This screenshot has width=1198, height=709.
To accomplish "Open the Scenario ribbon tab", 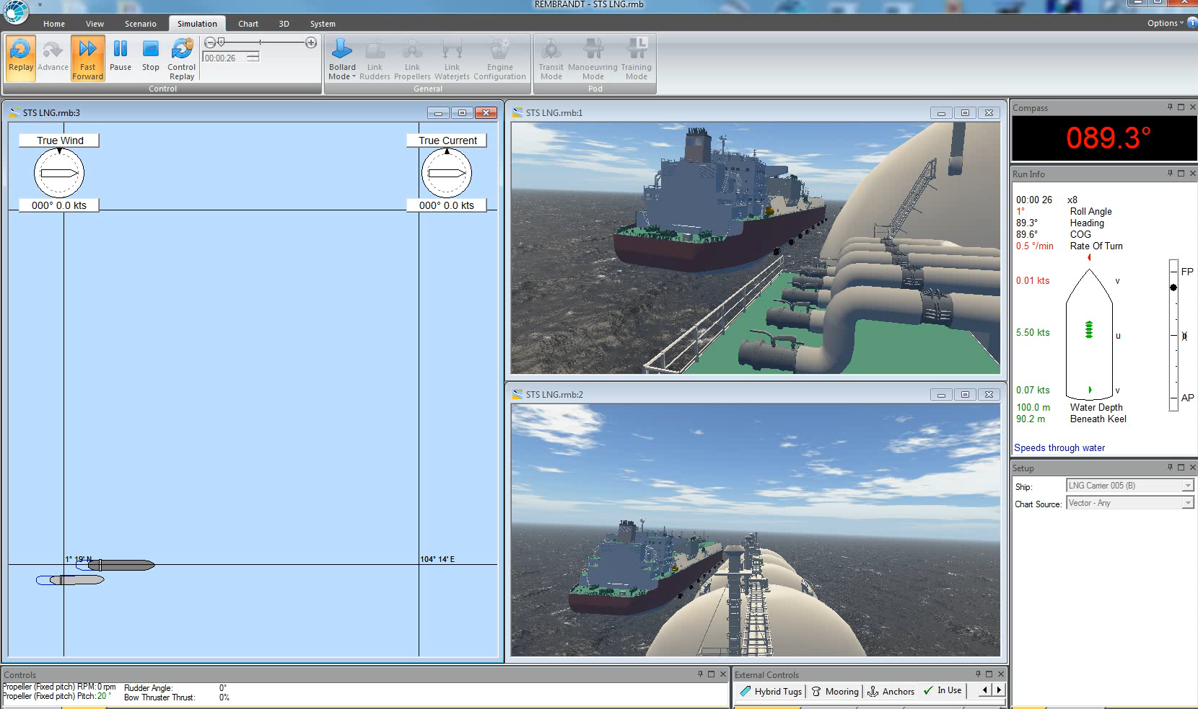I will click(x=140, y=24).
